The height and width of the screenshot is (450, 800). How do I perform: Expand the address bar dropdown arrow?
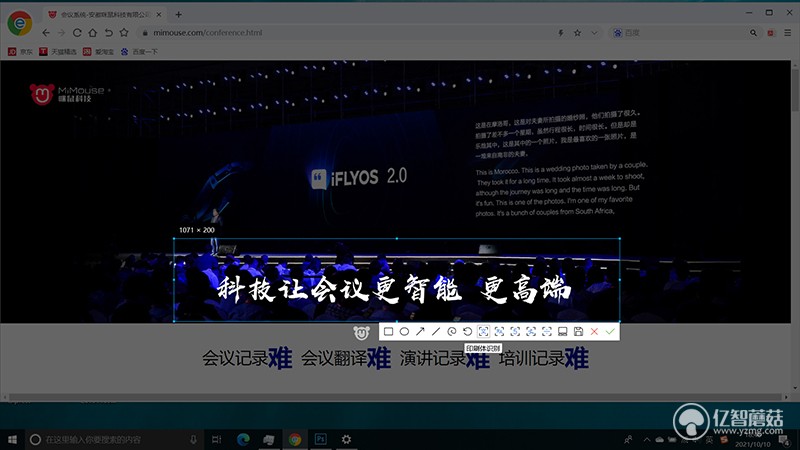click(x=594, y=33)
